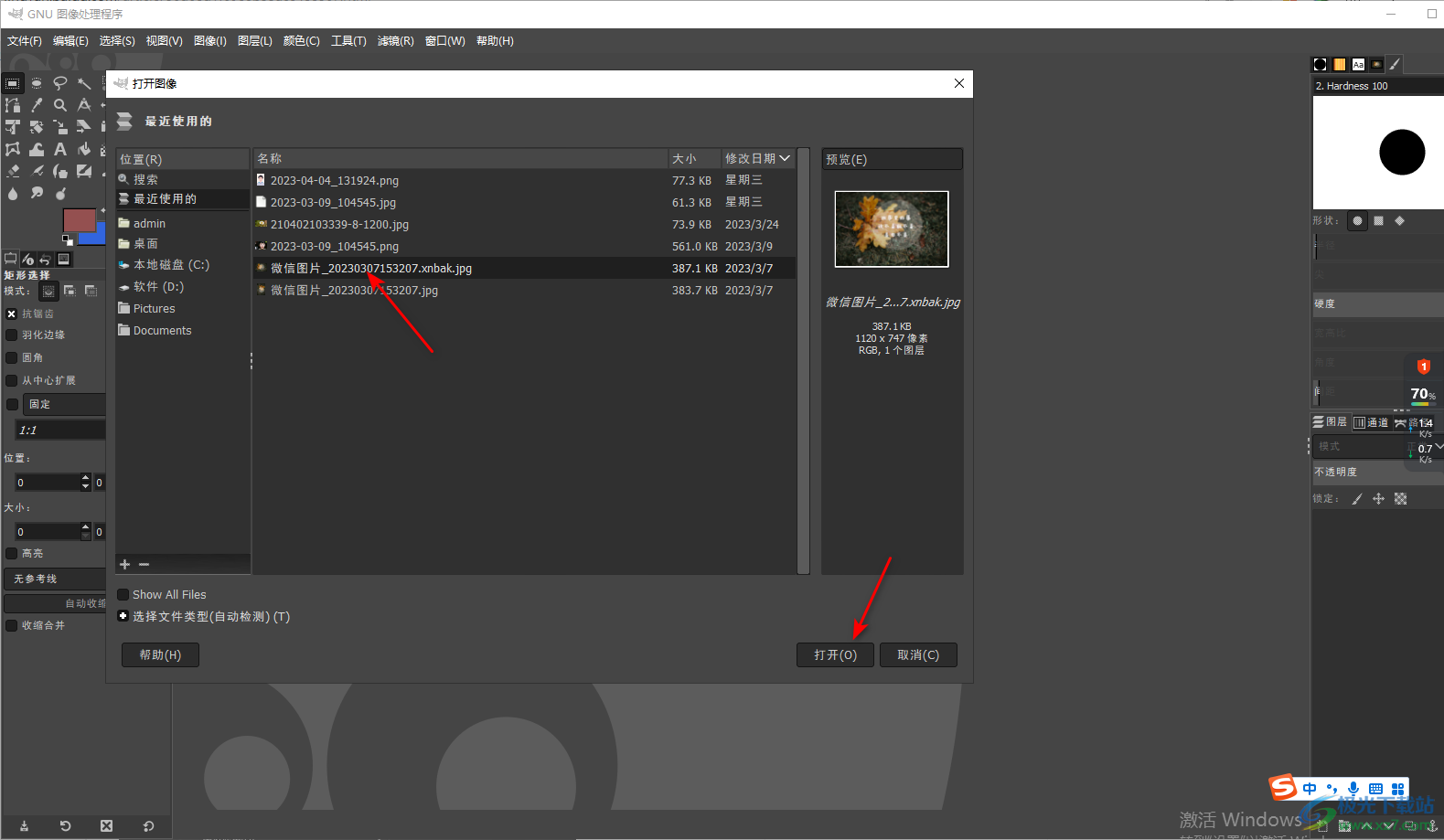Select the Ellipse Select tool
The image size is (1444, 840).
coord(37,83)
